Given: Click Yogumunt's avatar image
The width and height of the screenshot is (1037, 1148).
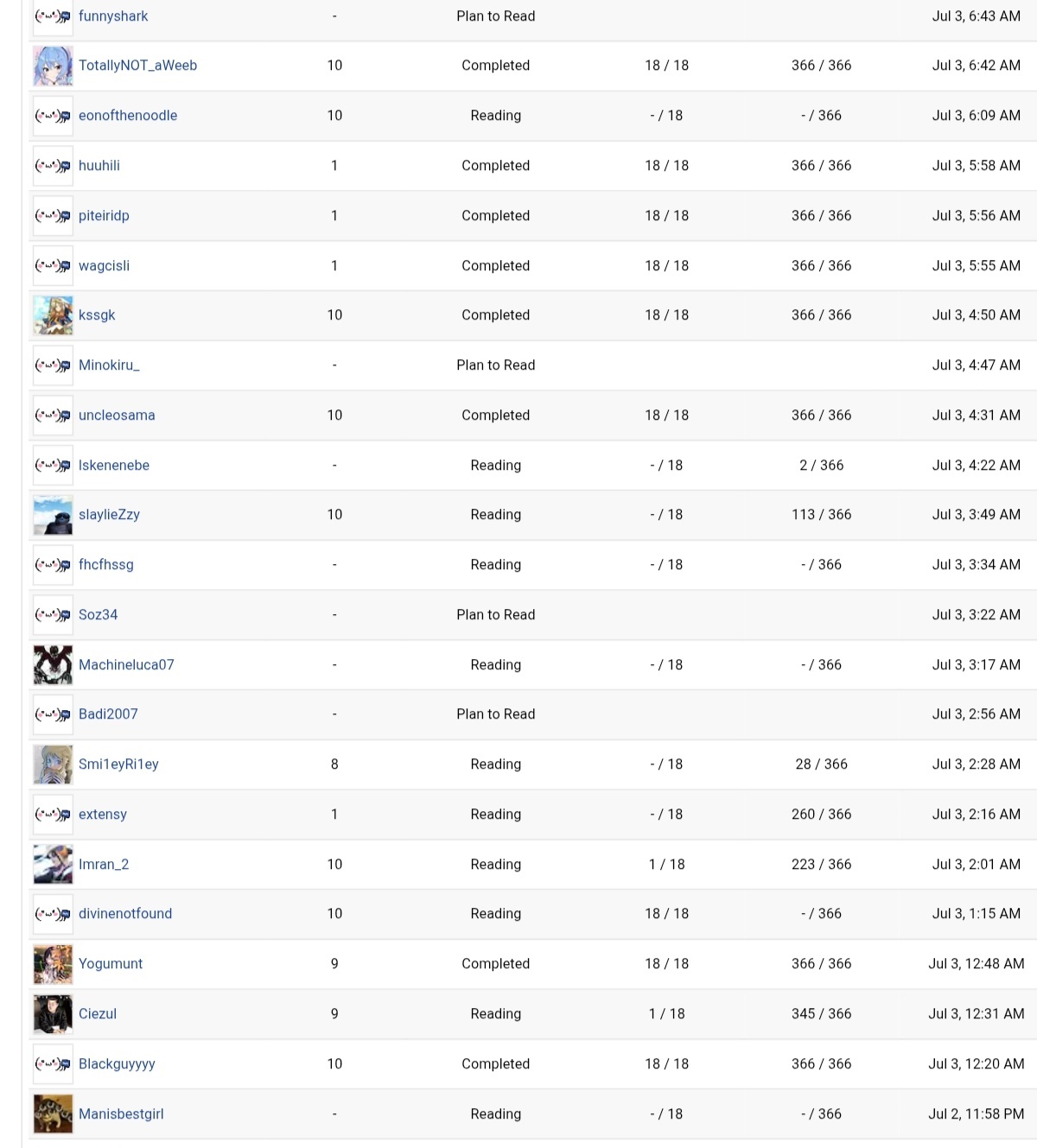Looking at the screenshot, I should (x=53, y=965).
